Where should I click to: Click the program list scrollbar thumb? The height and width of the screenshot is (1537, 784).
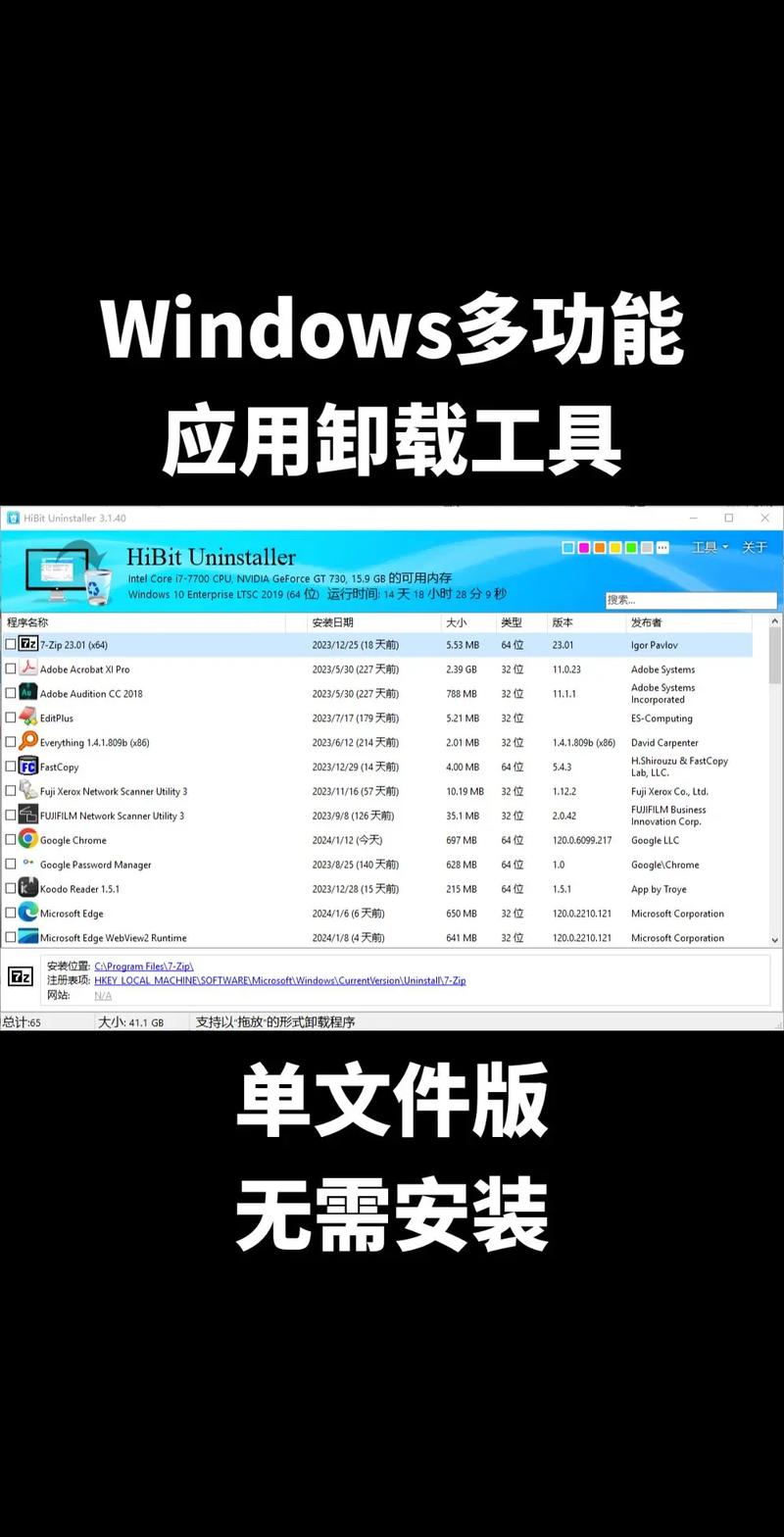pyautogui.click(x=775, y=655)
